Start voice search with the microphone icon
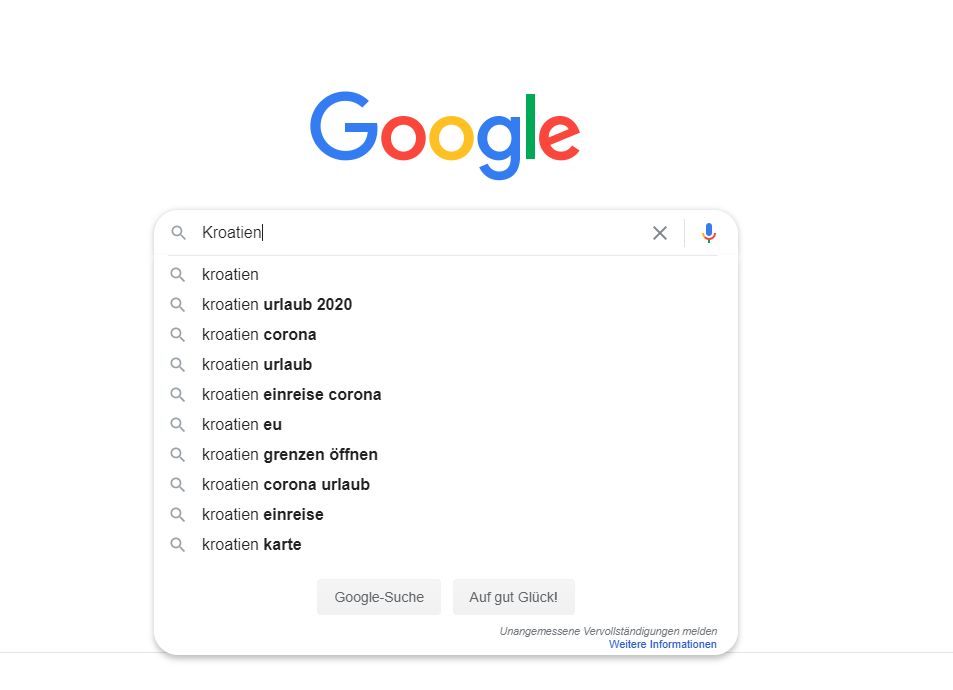The image size is (953, 690). coord(709,233)
